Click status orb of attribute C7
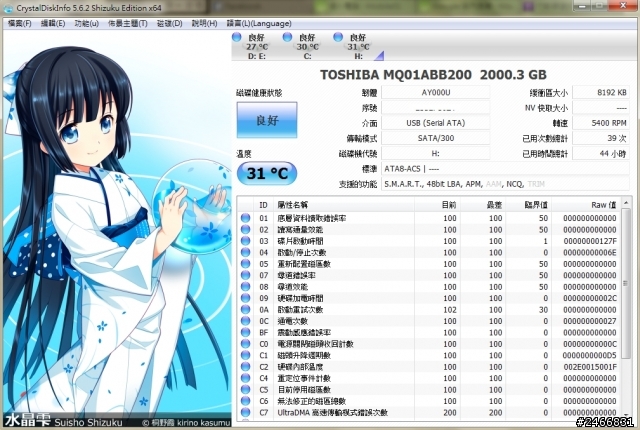Image resolution: width=640 pixels, height=430 pixels. pos(245,412)
